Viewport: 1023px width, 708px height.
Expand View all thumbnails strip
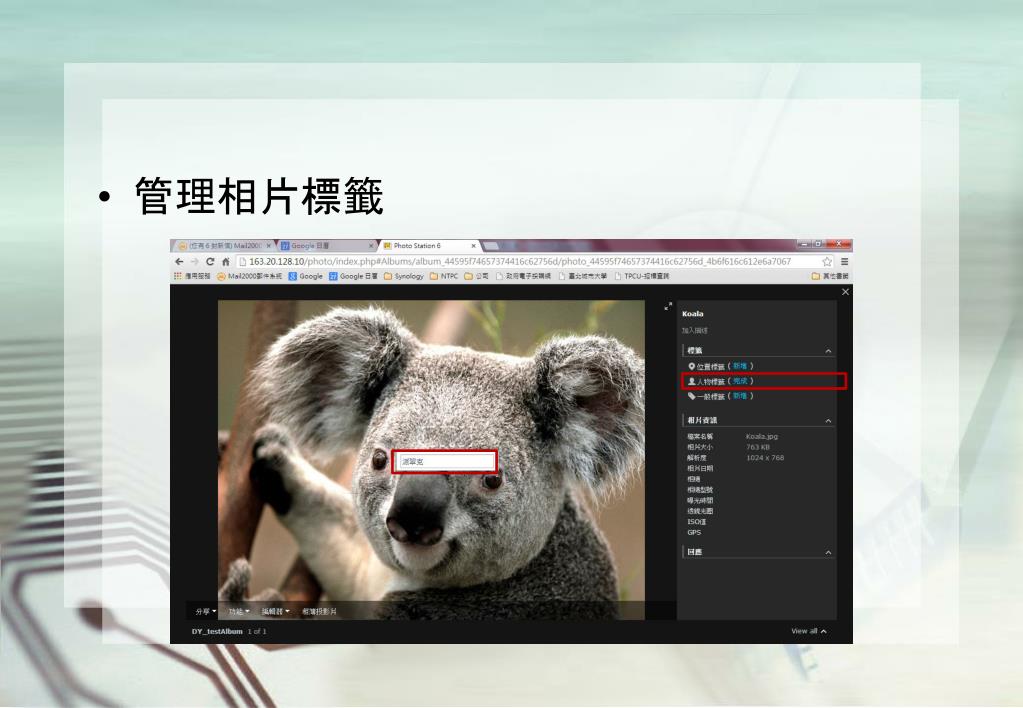tap(809, 631)
